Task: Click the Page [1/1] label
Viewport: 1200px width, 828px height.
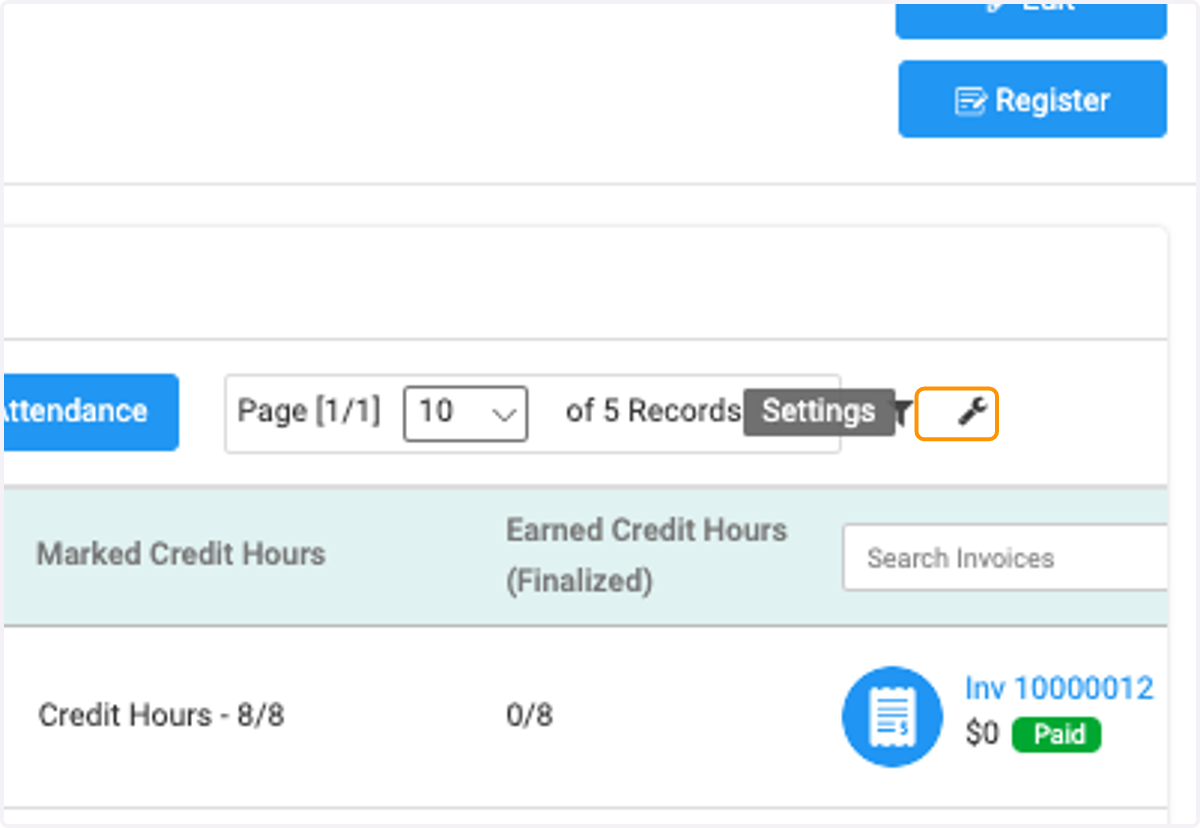Action: point(309,411)
